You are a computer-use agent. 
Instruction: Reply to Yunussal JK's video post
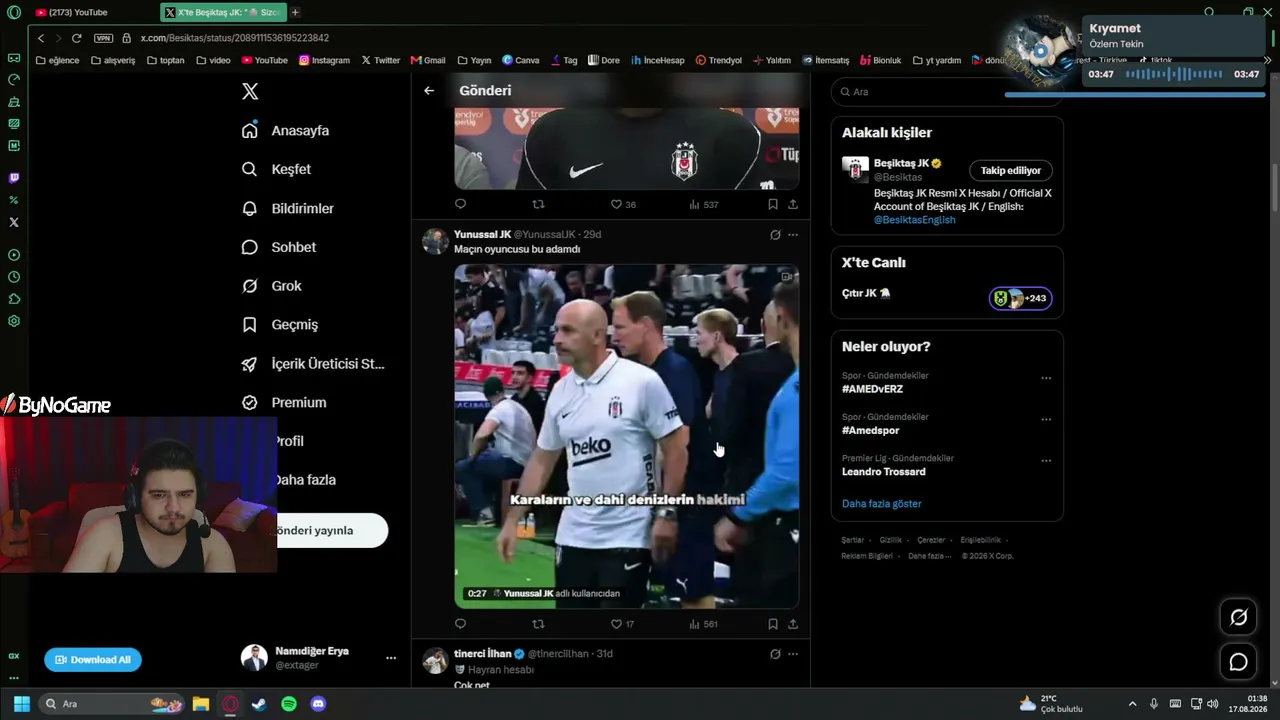click(460, 624)
